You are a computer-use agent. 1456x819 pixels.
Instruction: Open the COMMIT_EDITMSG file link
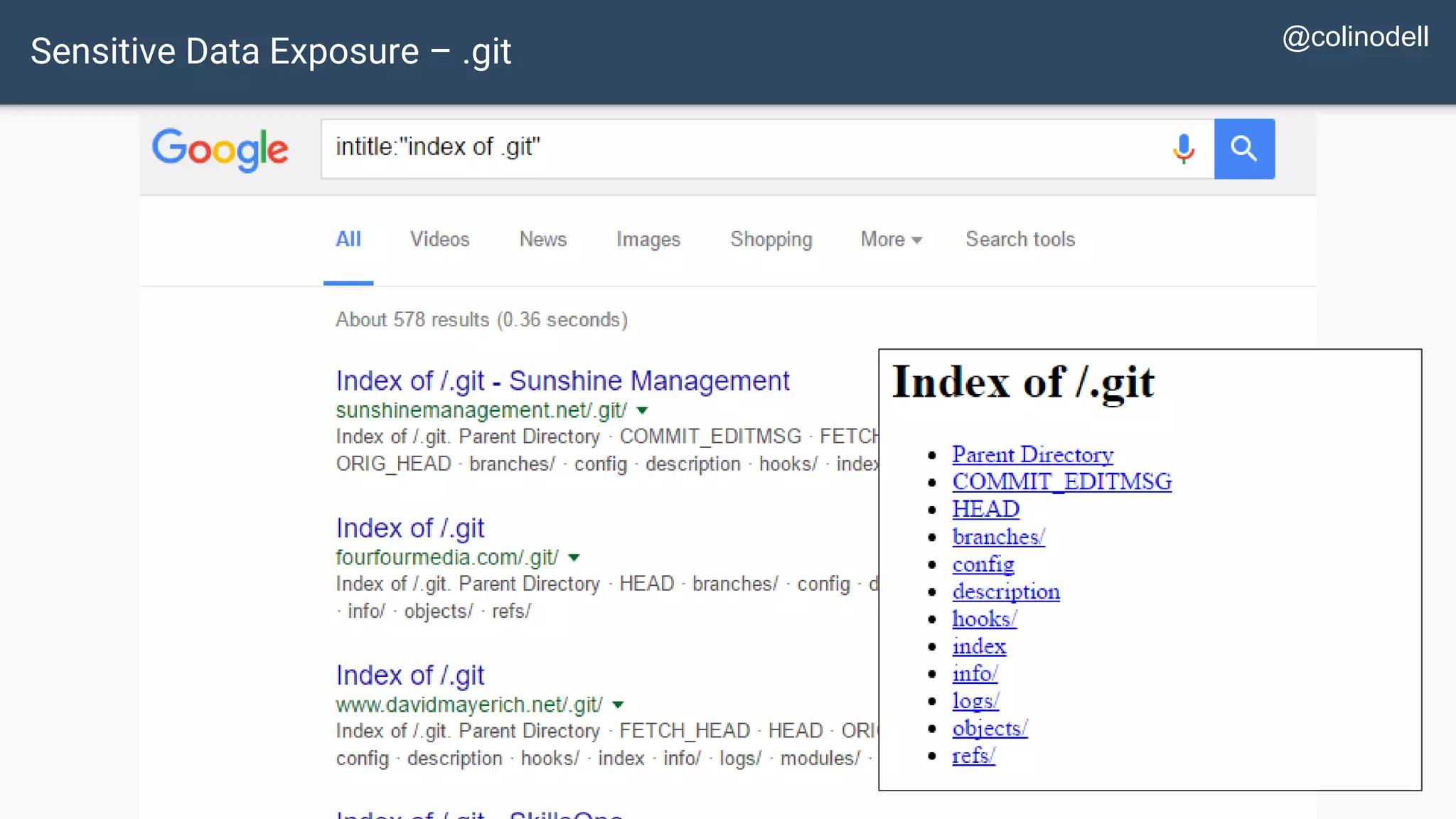[1062, 482]
